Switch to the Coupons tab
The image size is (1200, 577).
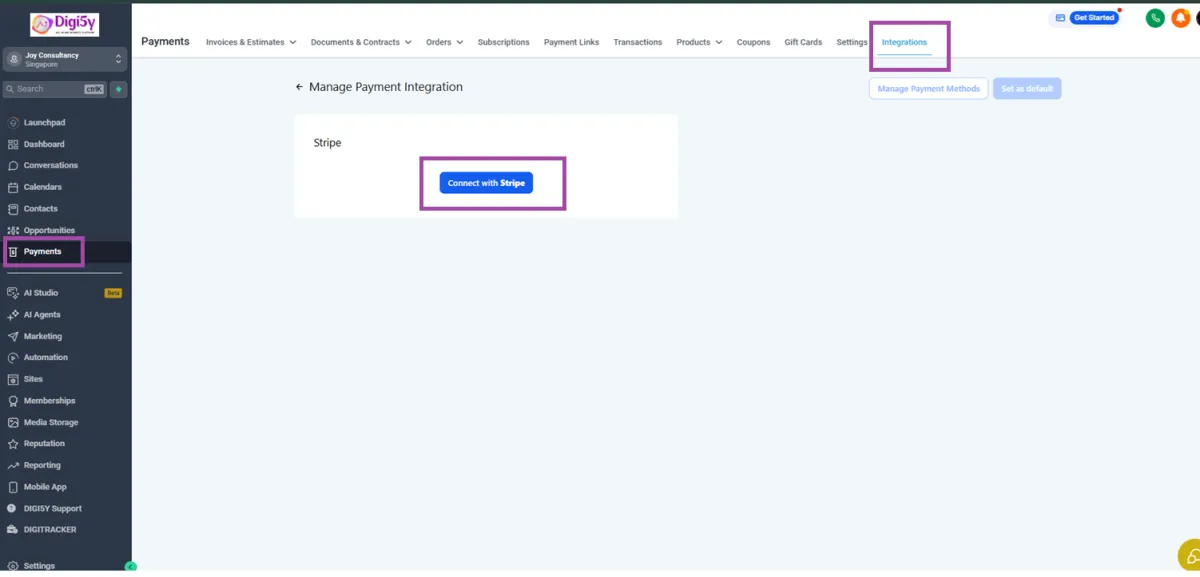[x=753, y=42]
